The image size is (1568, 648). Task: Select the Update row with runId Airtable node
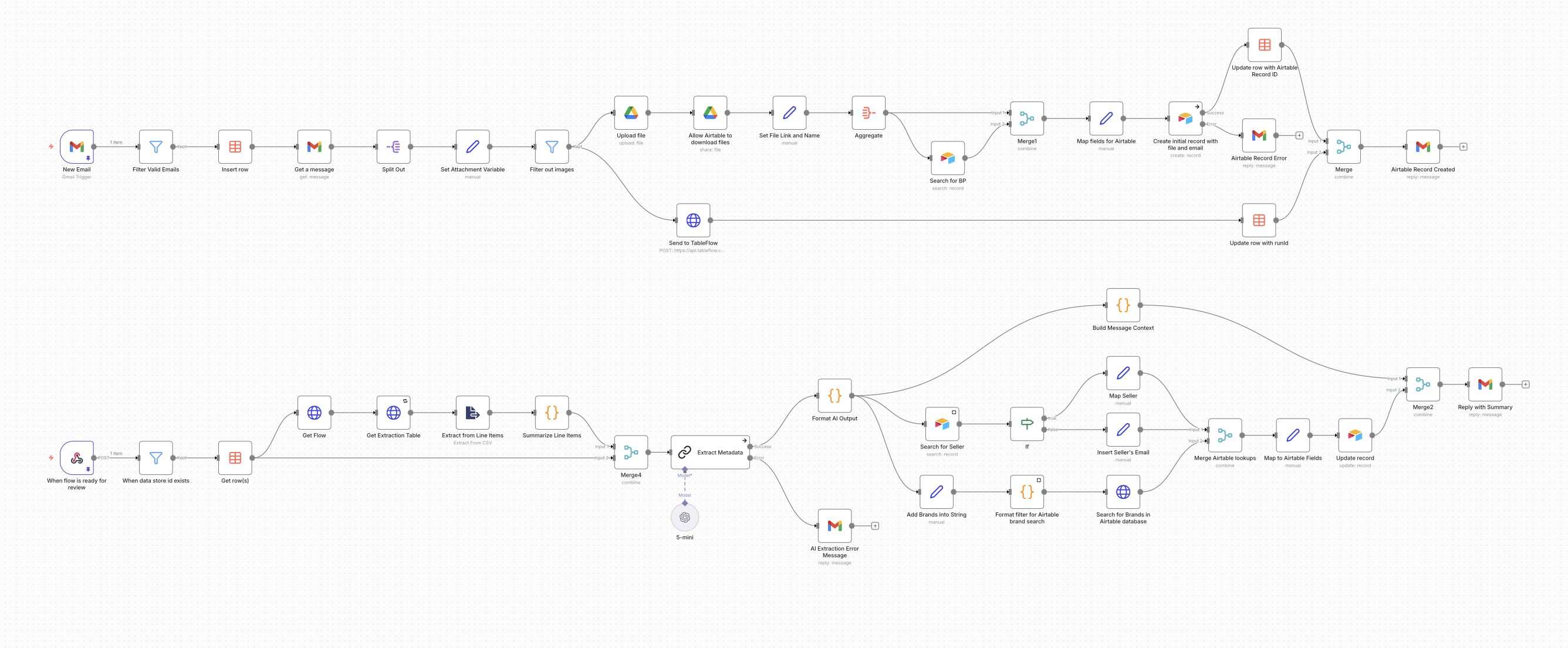[1259, 221]
